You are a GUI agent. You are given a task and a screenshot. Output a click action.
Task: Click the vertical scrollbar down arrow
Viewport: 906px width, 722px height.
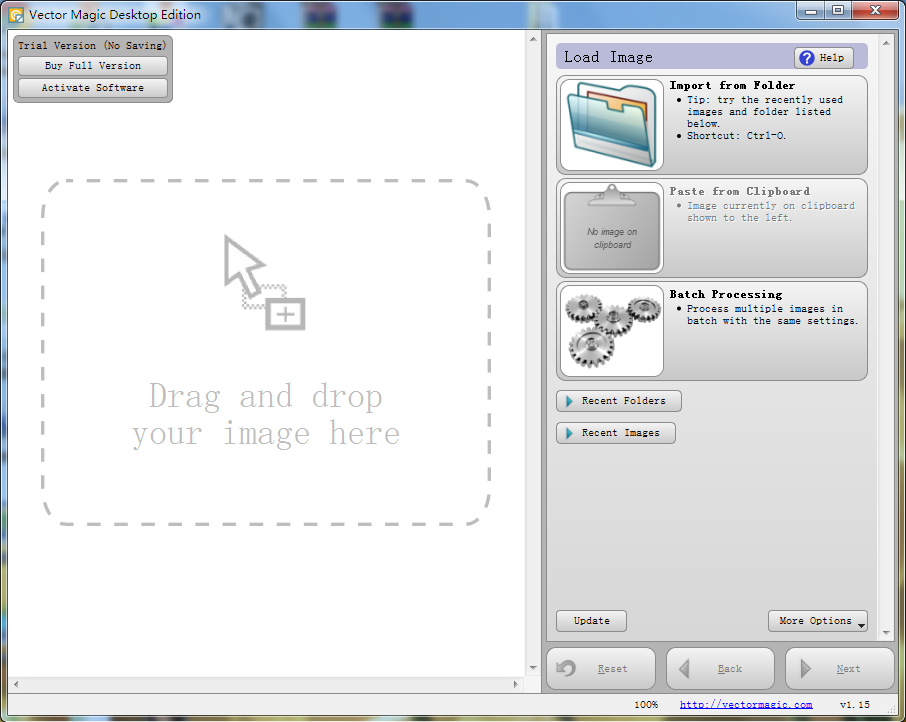[532, 668]
